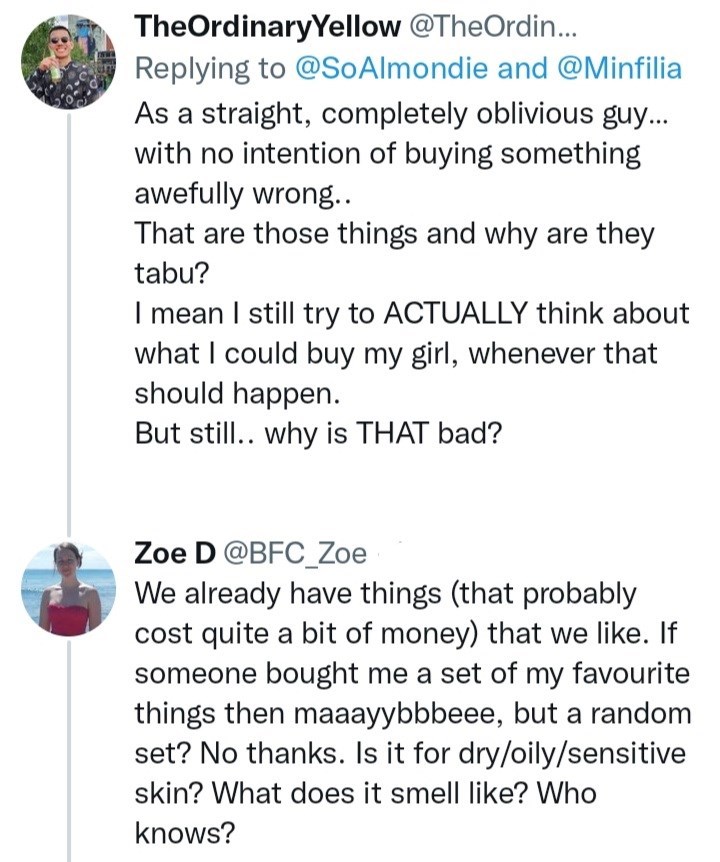This screenshot has width=720, height=862.
Task: Click the TheOrdinaryYellow display name
Action: (268, 27)
